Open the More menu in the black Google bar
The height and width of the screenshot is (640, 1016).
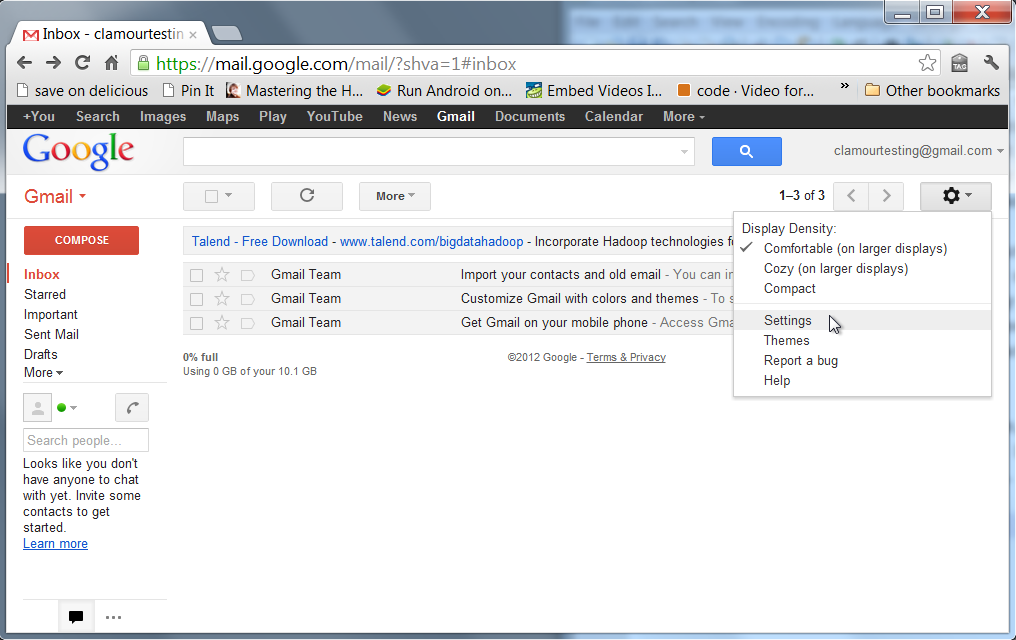[684, 117]
